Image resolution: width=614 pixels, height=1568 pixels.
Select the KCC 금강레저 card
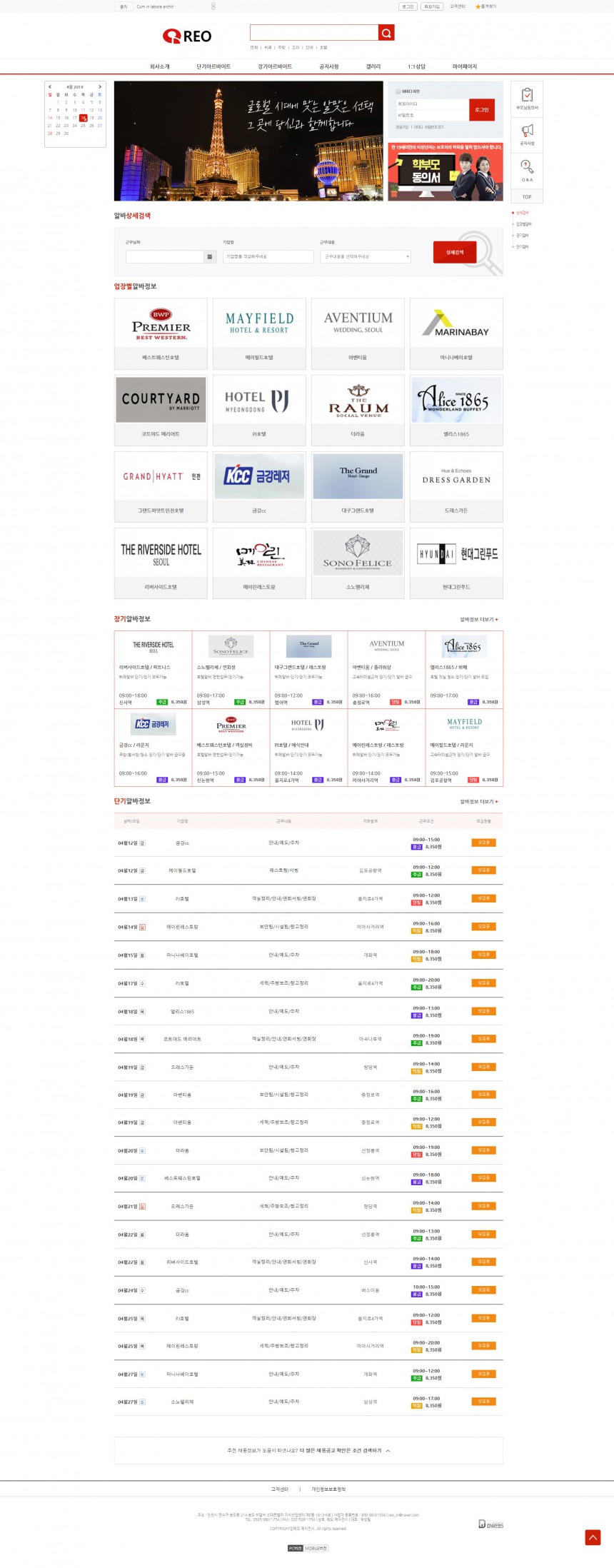259,486
